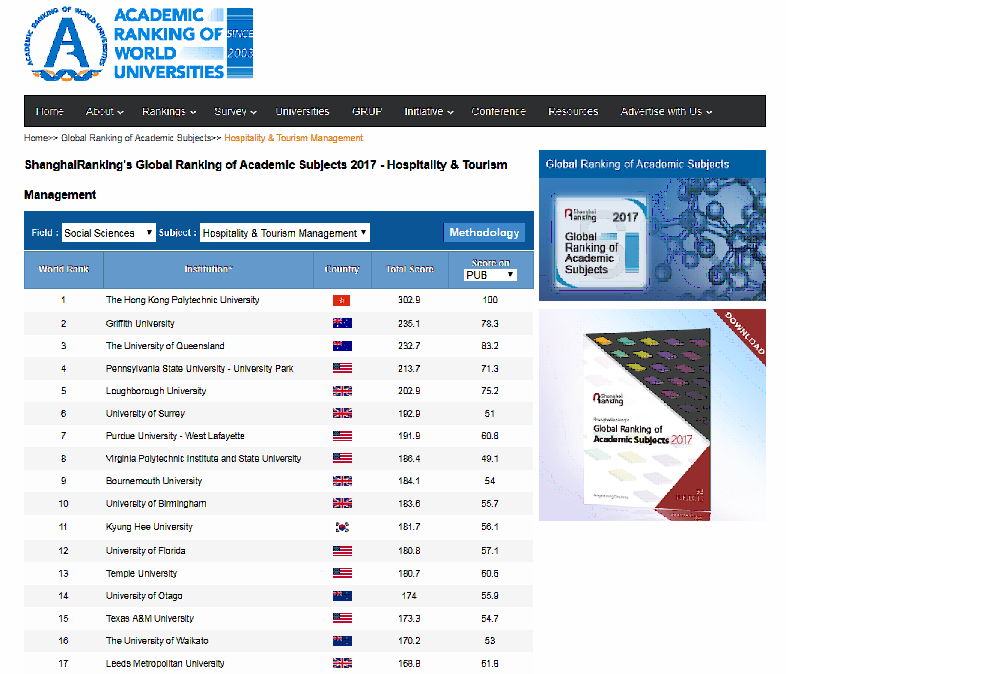Click the Global Ranking of Academic Subjects 2017 banner

tap(652, 226)
